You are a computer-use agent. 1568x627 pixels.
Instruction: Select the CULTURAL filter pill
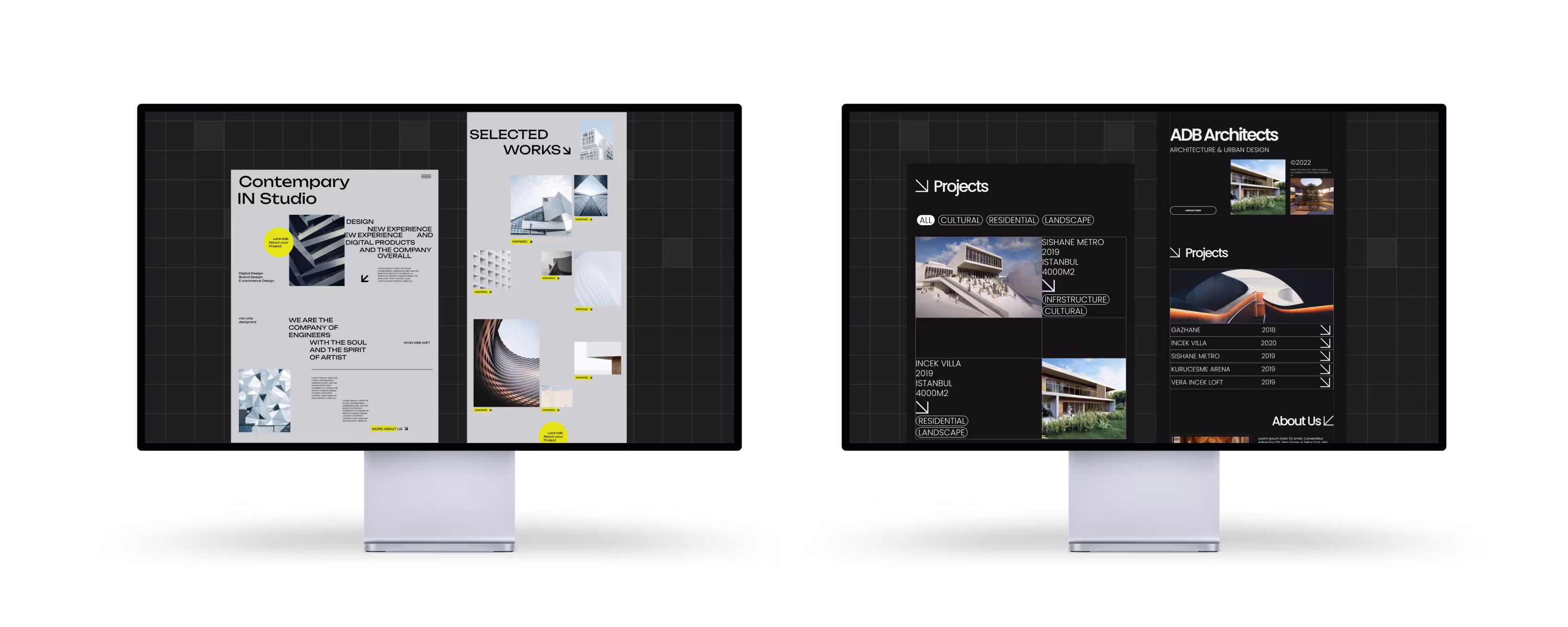pyautogui.click(x=960, y=220)
